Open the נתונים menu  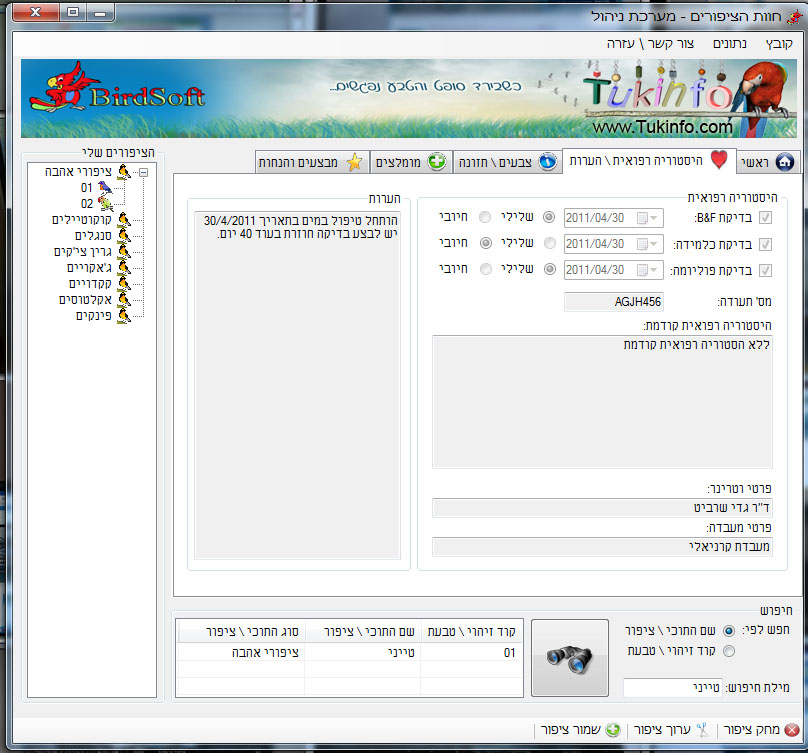(732, 44)
